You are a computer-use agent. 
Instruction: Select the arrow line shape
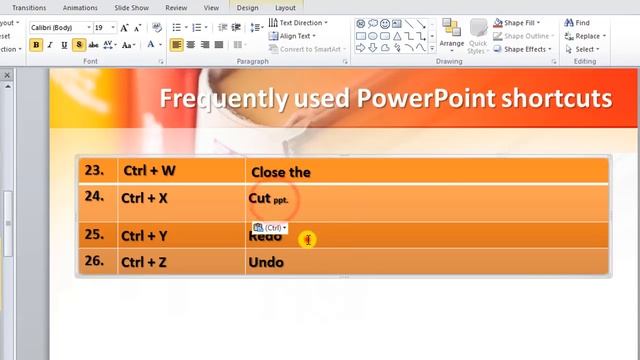421,24
